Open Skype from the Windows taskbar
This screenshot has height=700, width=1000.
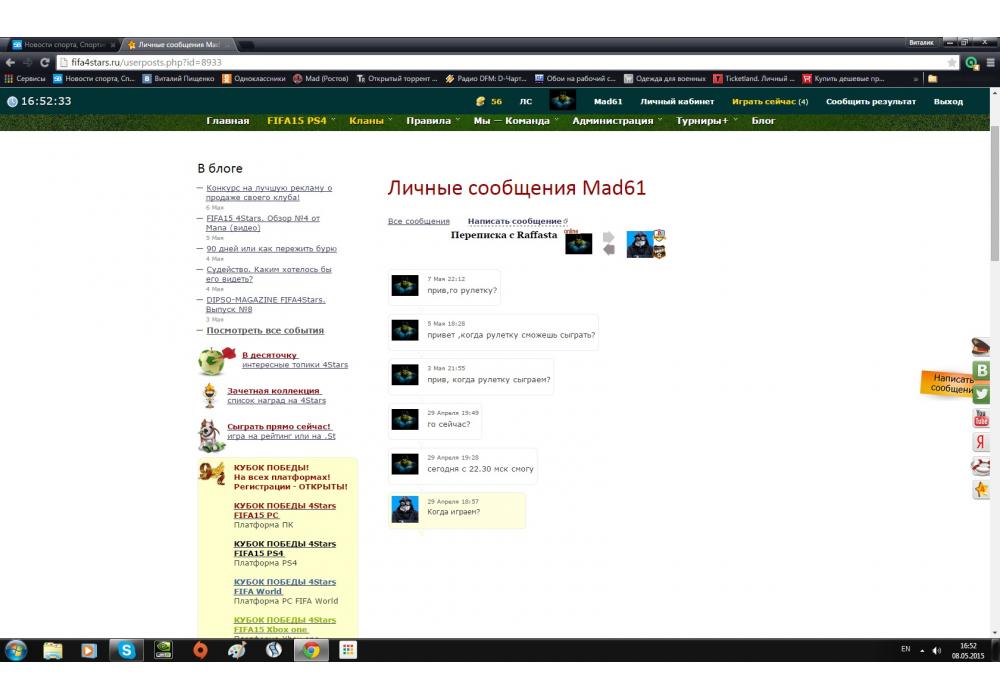(x=126, y=650)
